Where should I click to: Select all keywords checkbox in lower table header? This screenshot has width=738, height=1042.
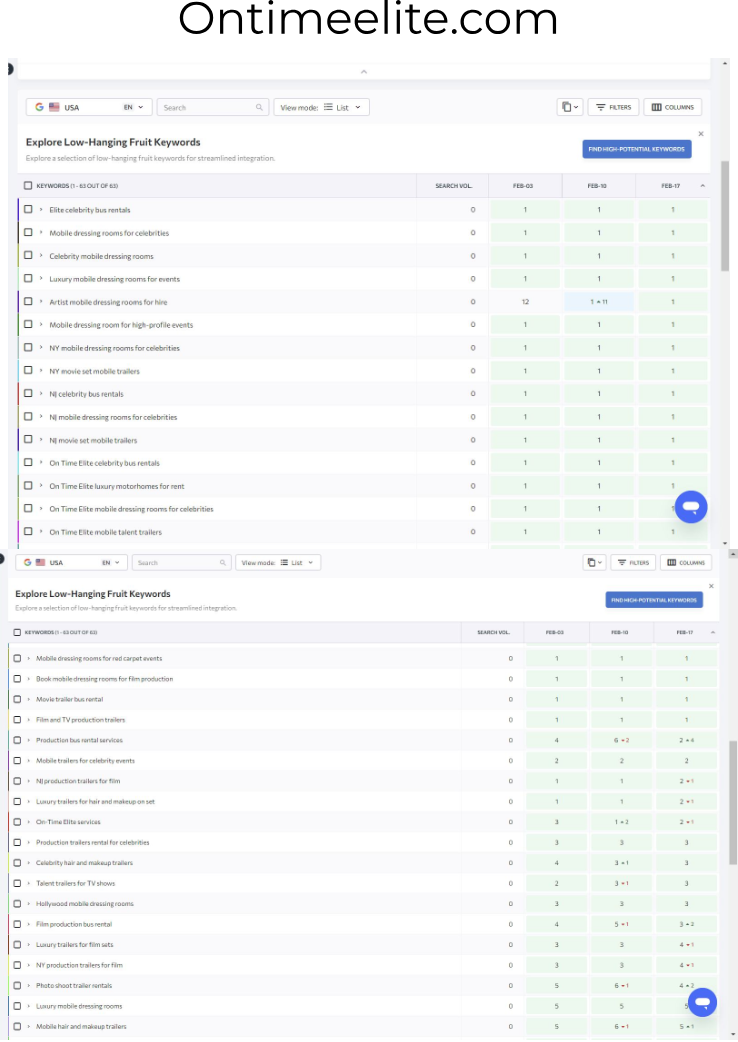point(17,632)
